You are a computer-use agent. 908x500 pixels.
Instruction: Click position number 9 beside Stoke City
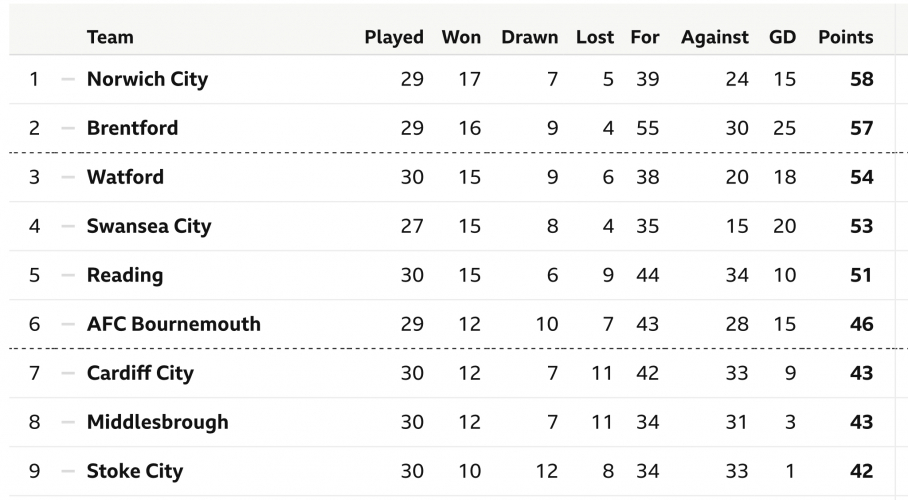click(35, 471)
